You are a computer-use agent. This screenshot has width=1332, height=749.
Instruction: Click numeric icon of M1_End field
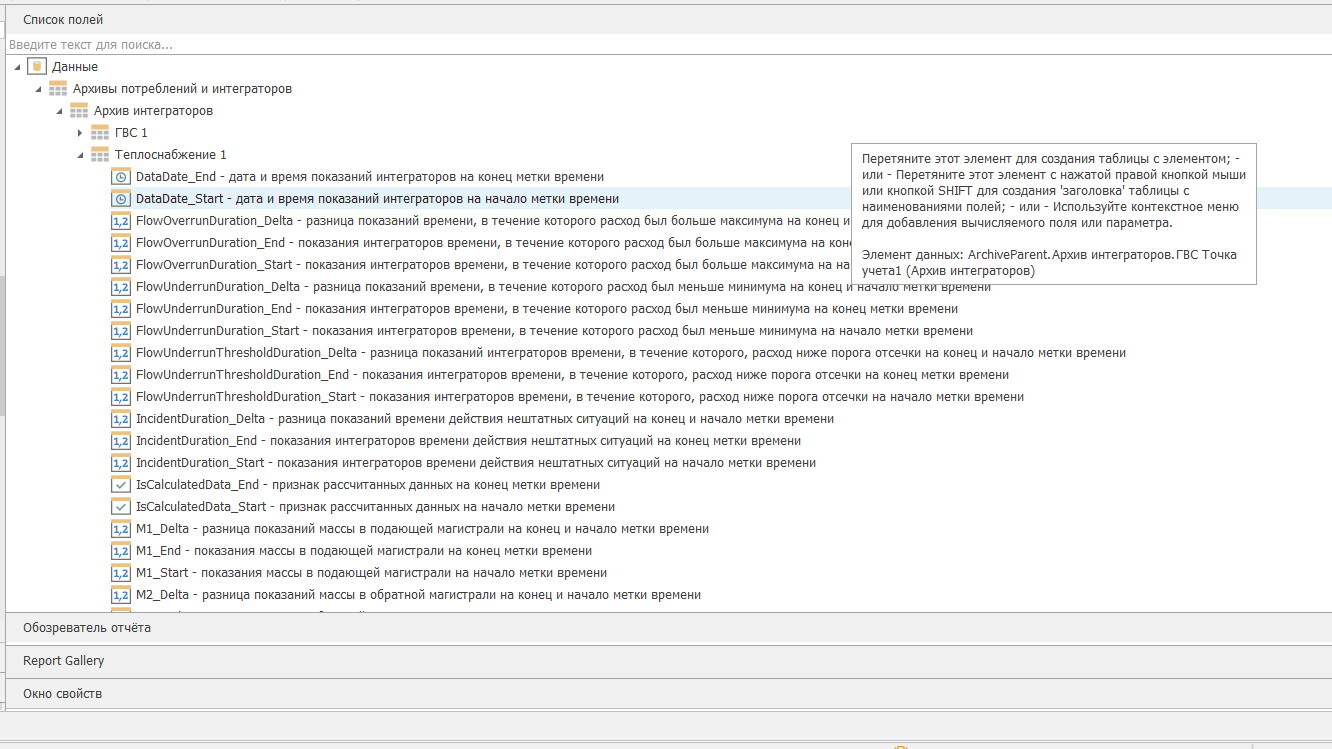[121, 550]
